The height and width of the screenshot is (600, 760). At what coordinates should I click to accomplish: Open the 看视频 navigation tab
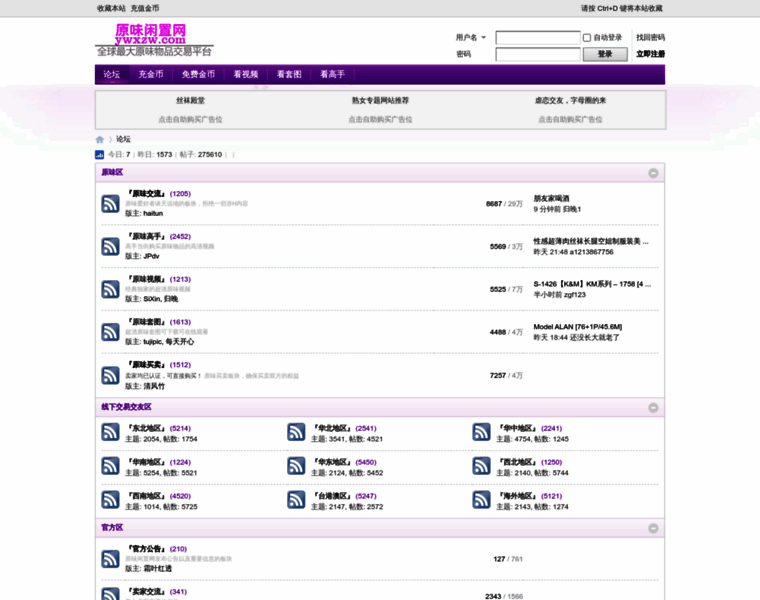click(246, 74)
